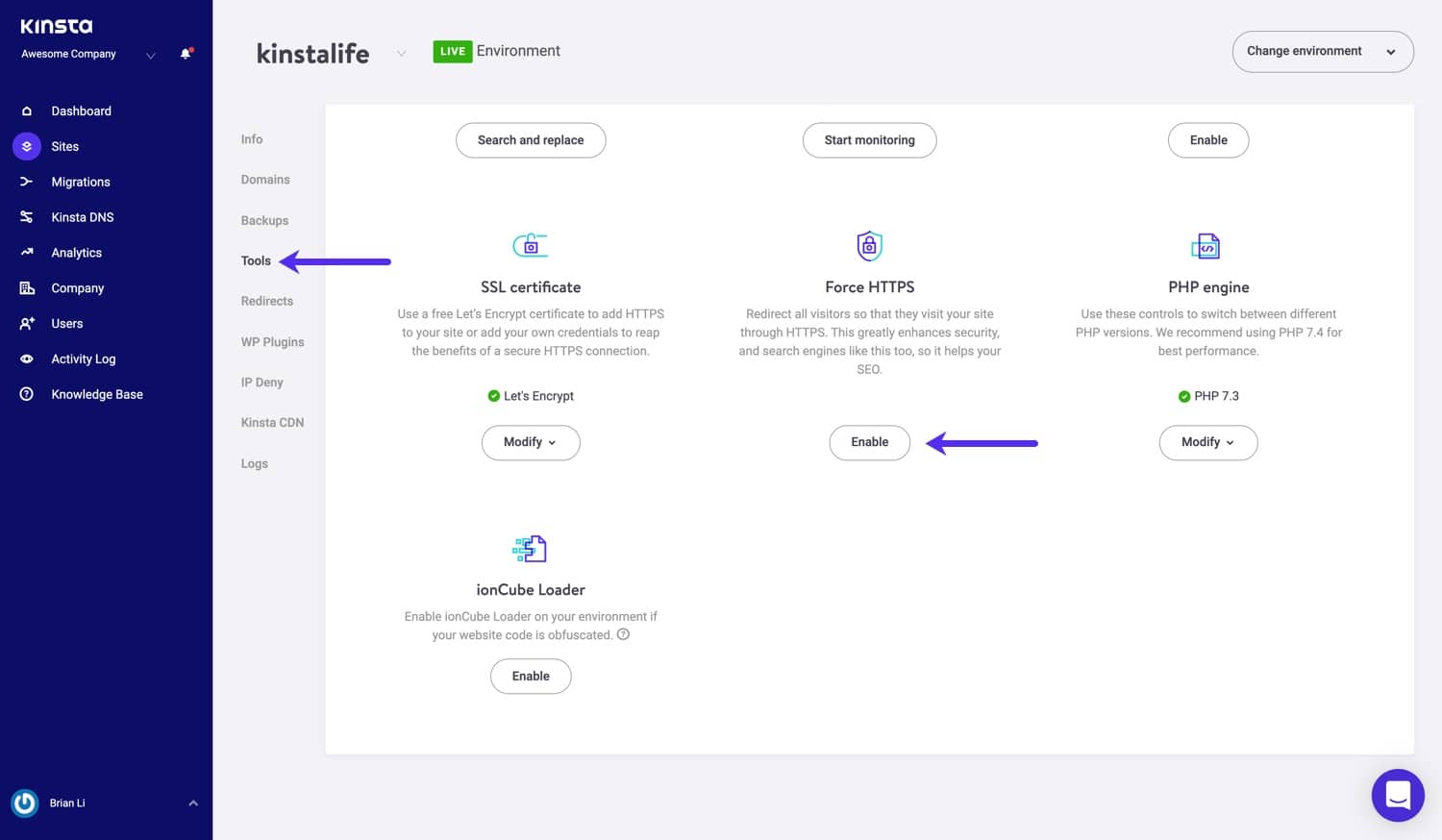This screenshot has width=1442, height=840.
Task: Select the Kinsta CDN tab
Action: coord(272,423)
